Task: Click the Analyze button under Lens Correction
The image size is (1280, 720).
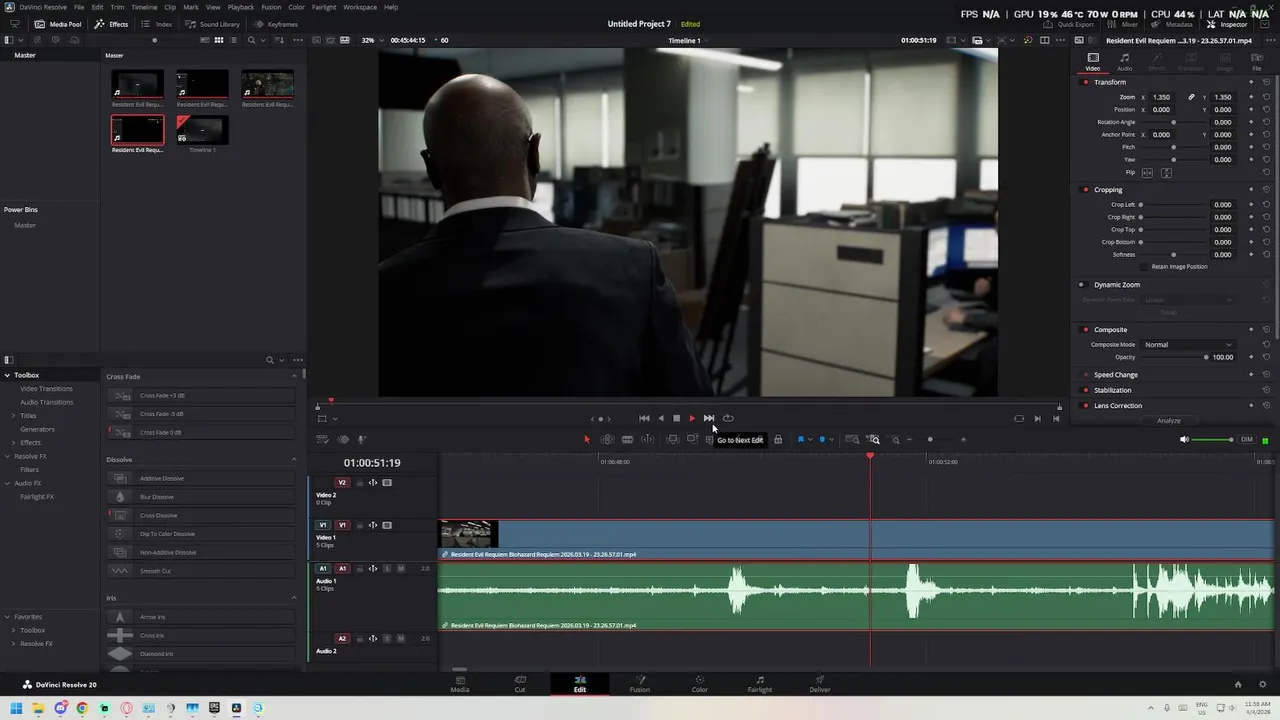Action: click(1169, 420)
